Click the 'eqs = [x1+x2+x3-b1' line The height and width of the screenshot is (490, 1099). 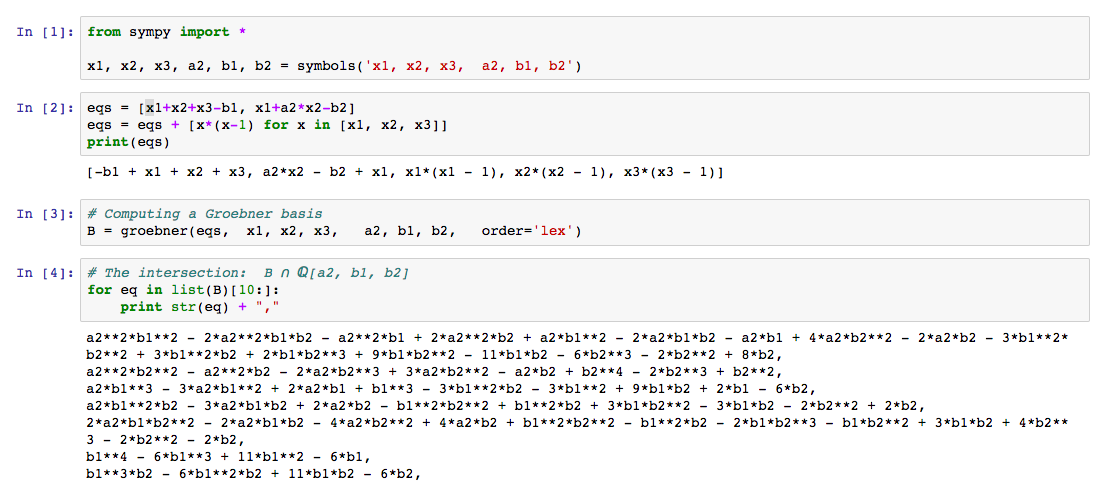tap(220, 108)
